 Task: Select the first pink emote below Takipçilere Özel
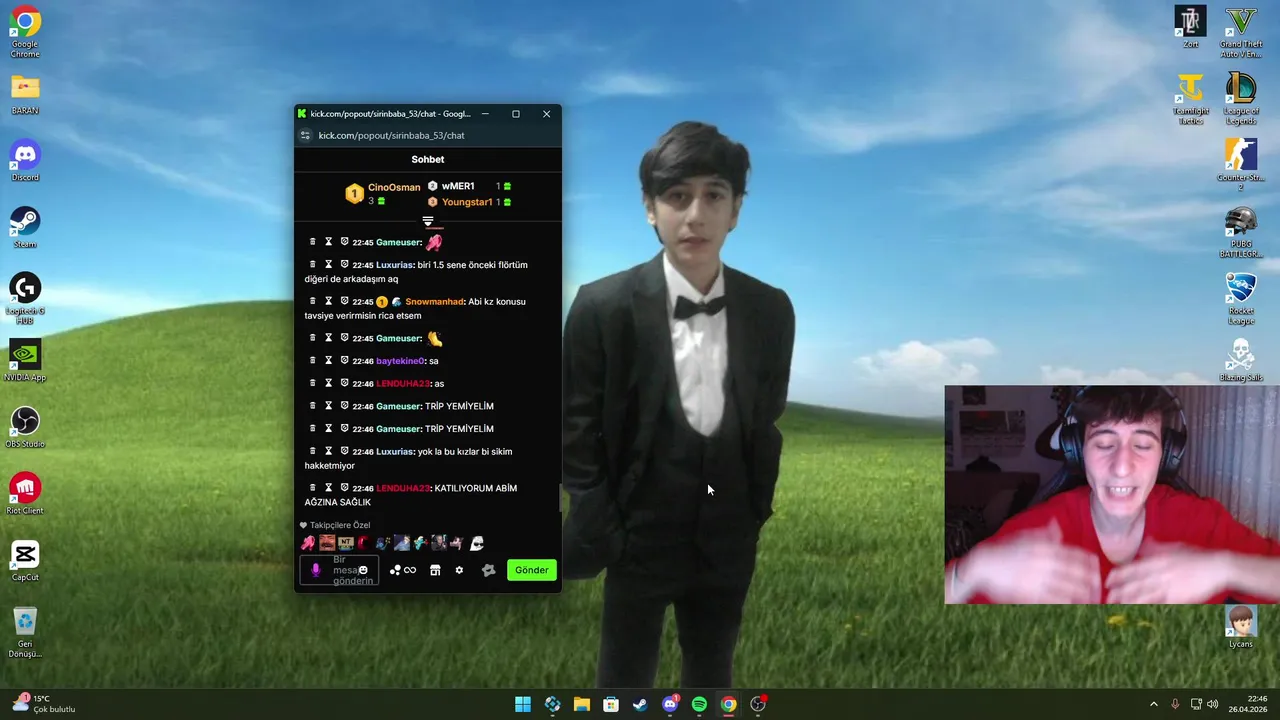point(308,543)
